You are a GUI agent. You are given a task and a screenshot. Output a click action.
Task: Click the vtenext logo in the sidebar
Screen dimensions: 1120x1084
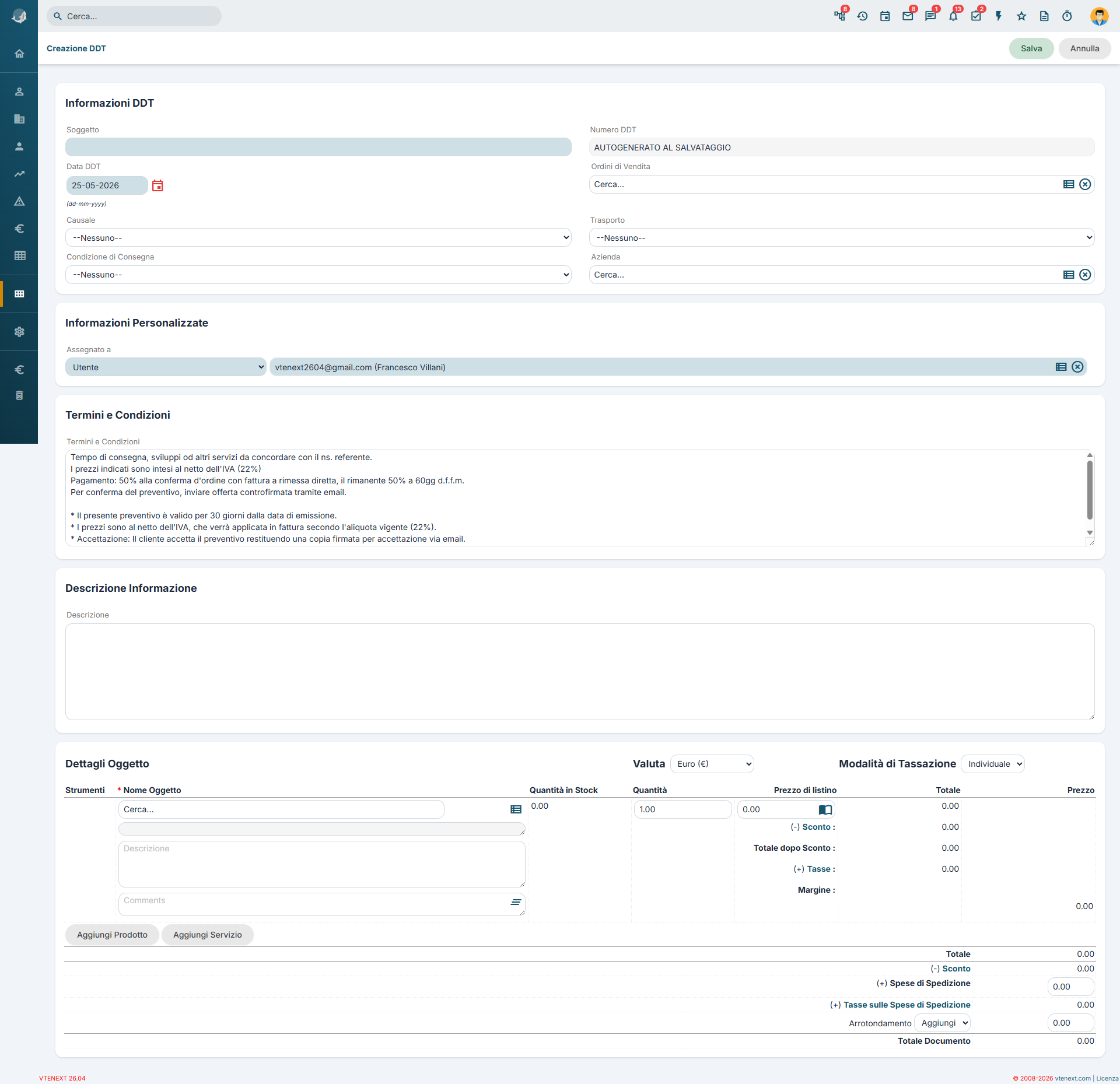19,16
